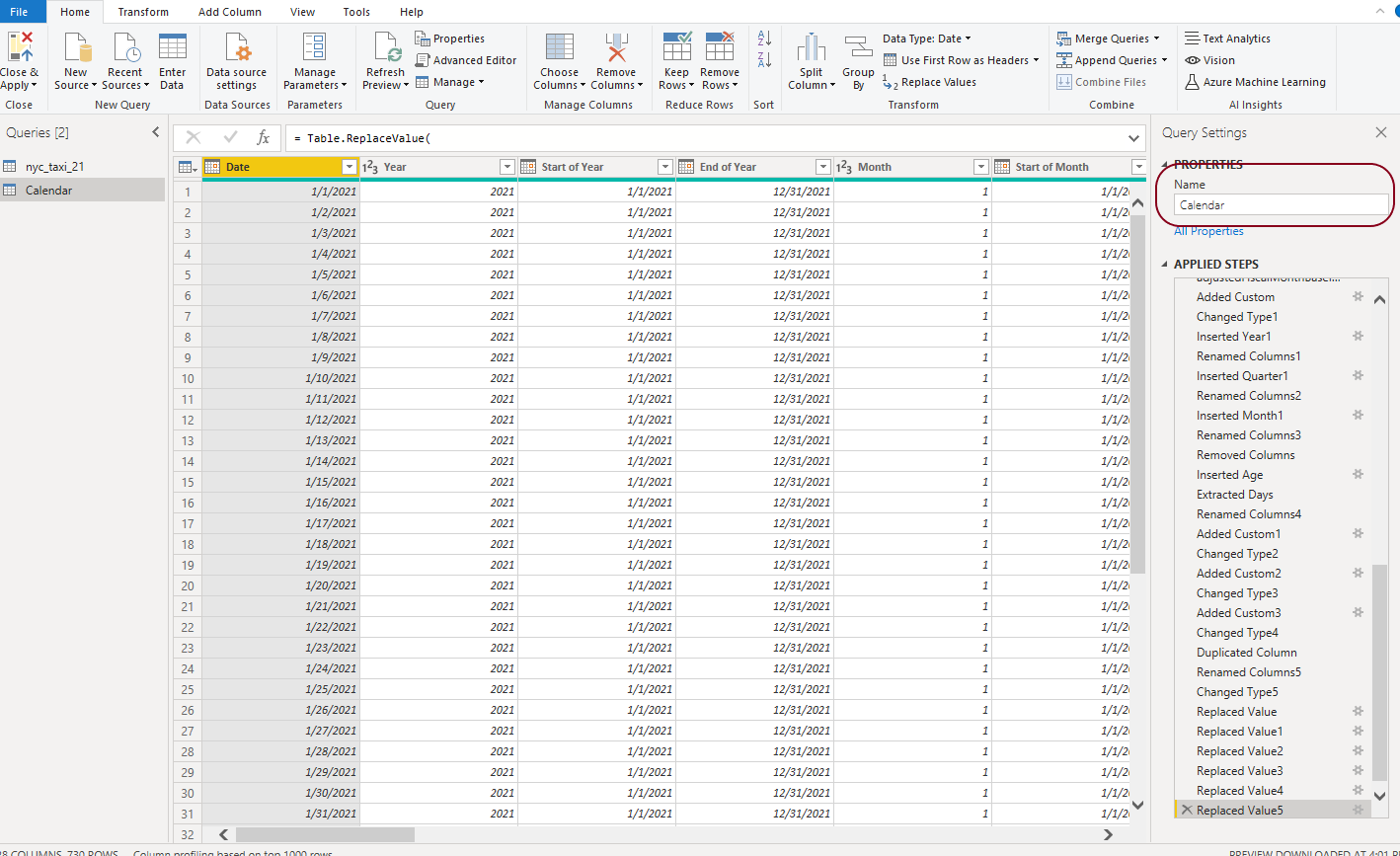This screenshot has height=856, width=1400.
Task: Click the Close & Apply icon
Action: click(x=20, y=47)
